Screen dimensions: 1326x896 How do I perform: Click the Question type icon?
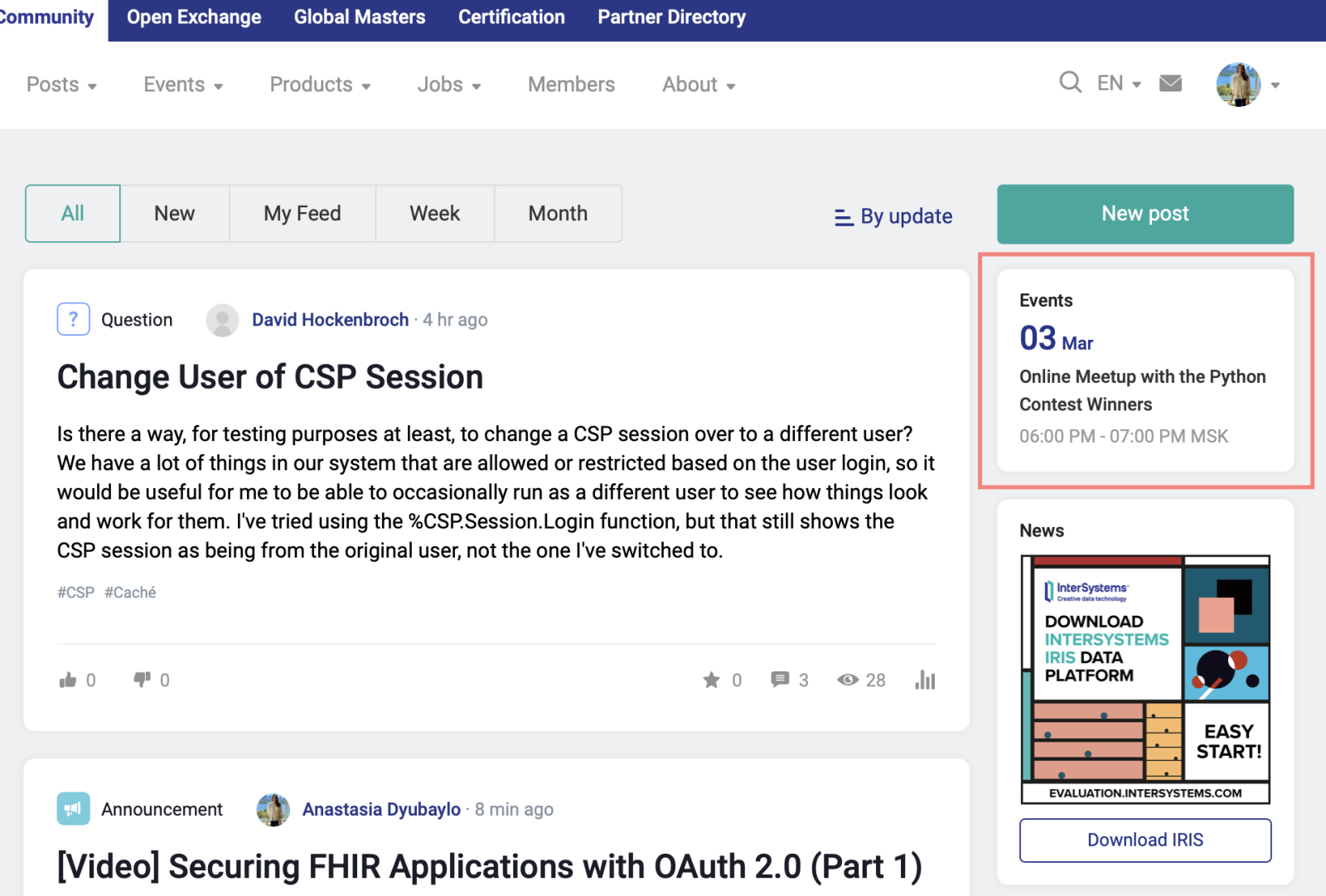coord(73,319)
